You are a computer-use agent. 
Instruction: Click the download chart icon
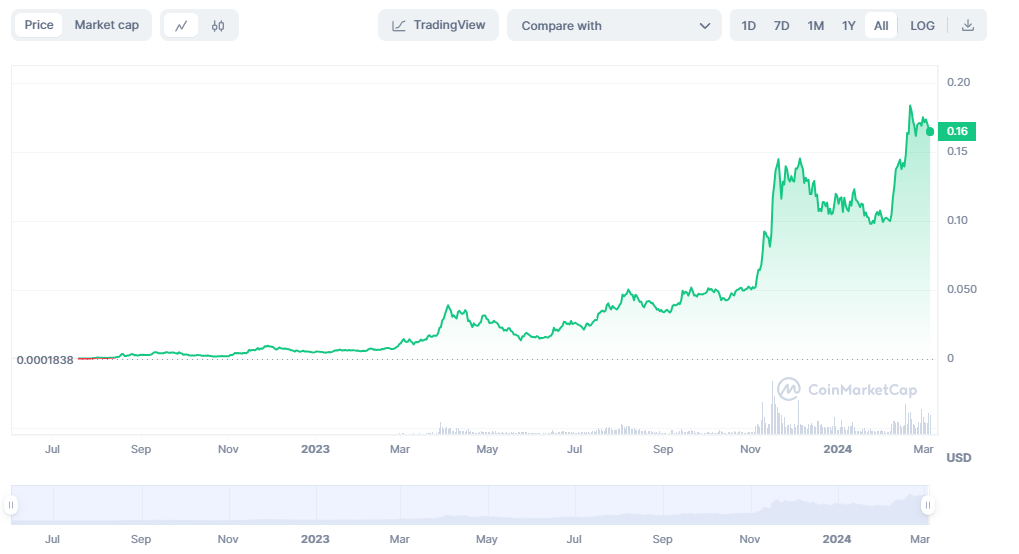[967, 26]
